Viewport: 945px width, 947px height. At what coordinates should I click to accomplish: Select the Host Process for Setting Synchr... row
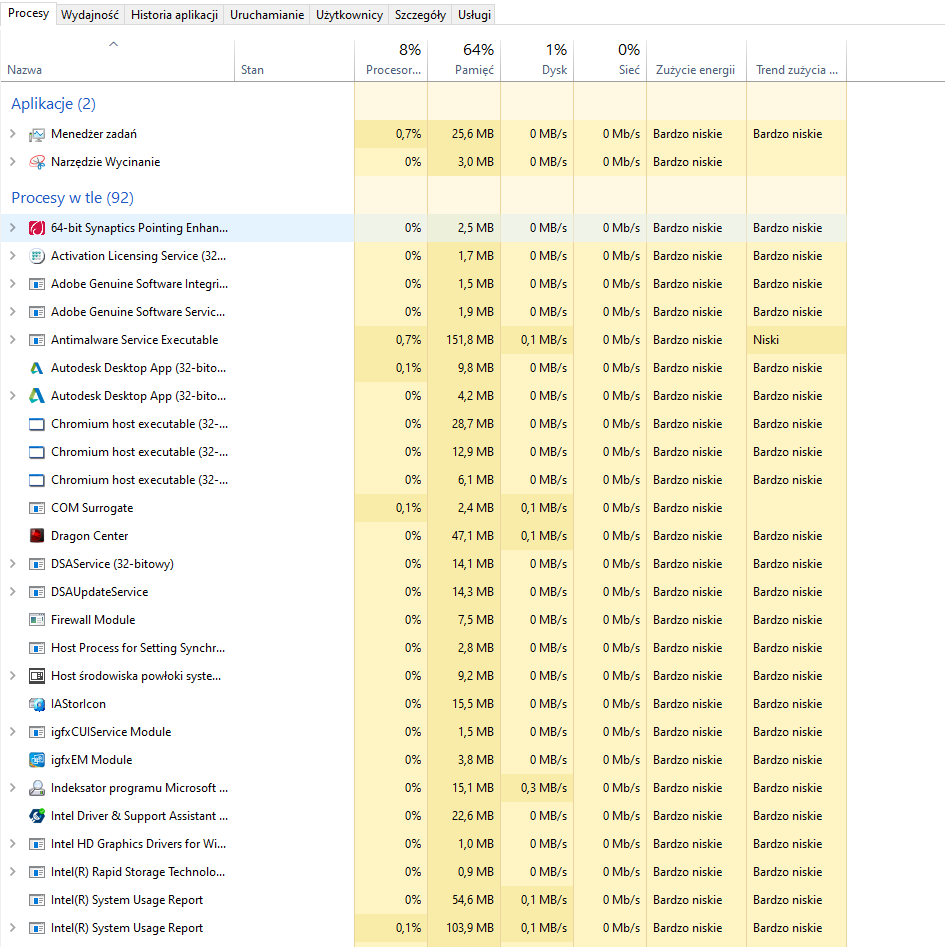point(423,648)
